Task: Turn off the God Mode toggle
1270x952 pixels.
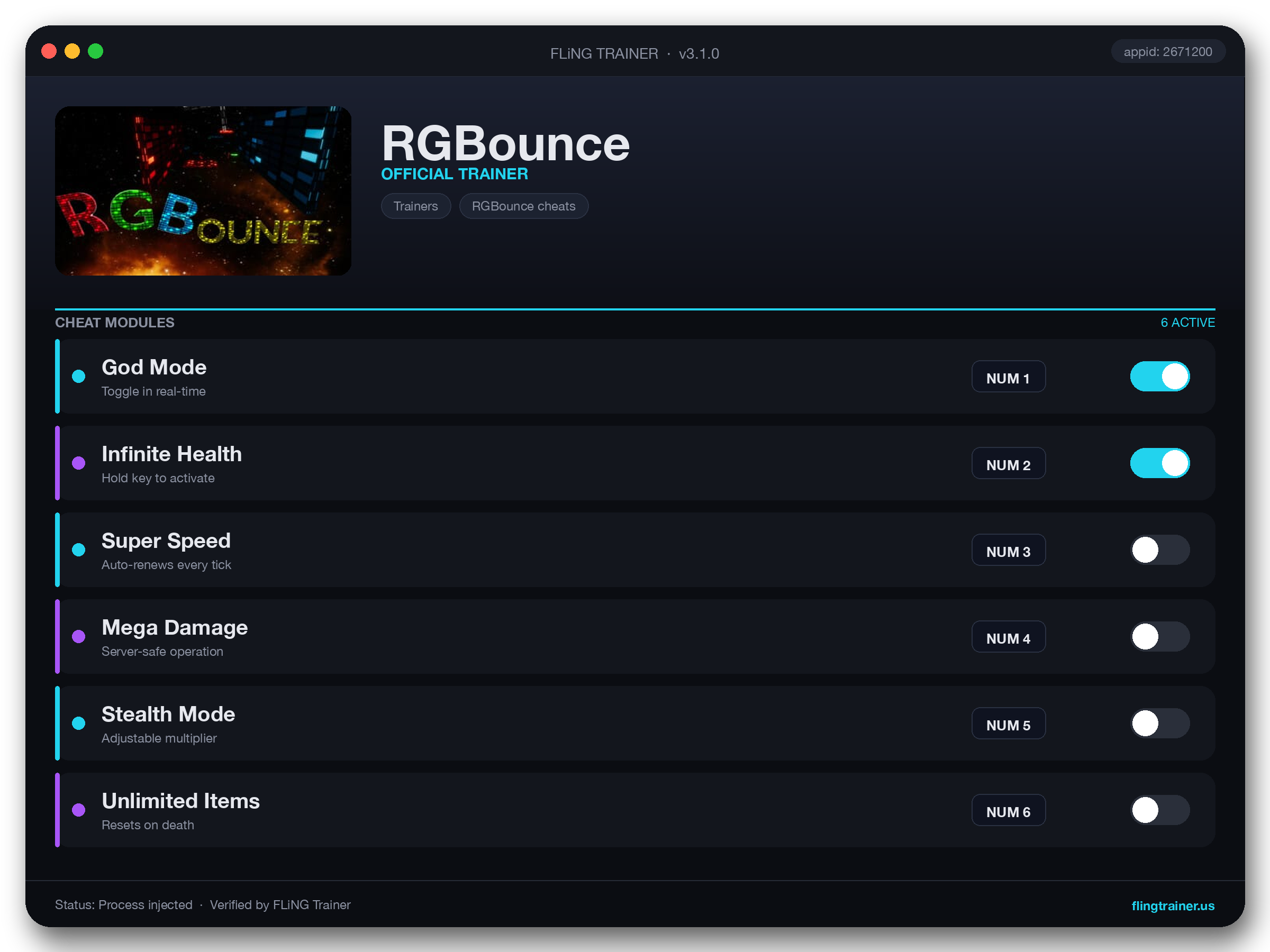Action: click(x=1160, y=377)
